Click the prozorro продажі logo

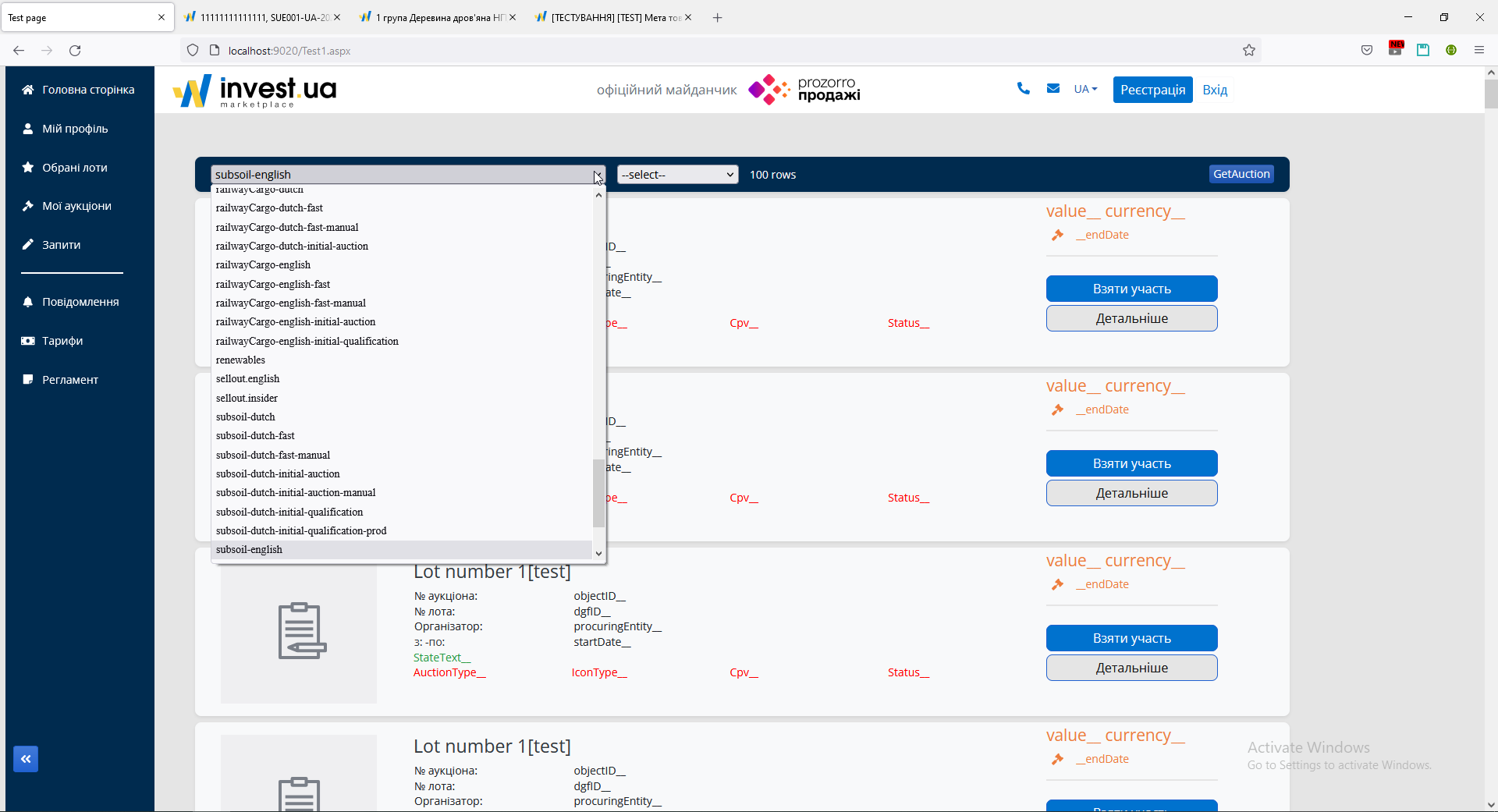click(804, 90)
